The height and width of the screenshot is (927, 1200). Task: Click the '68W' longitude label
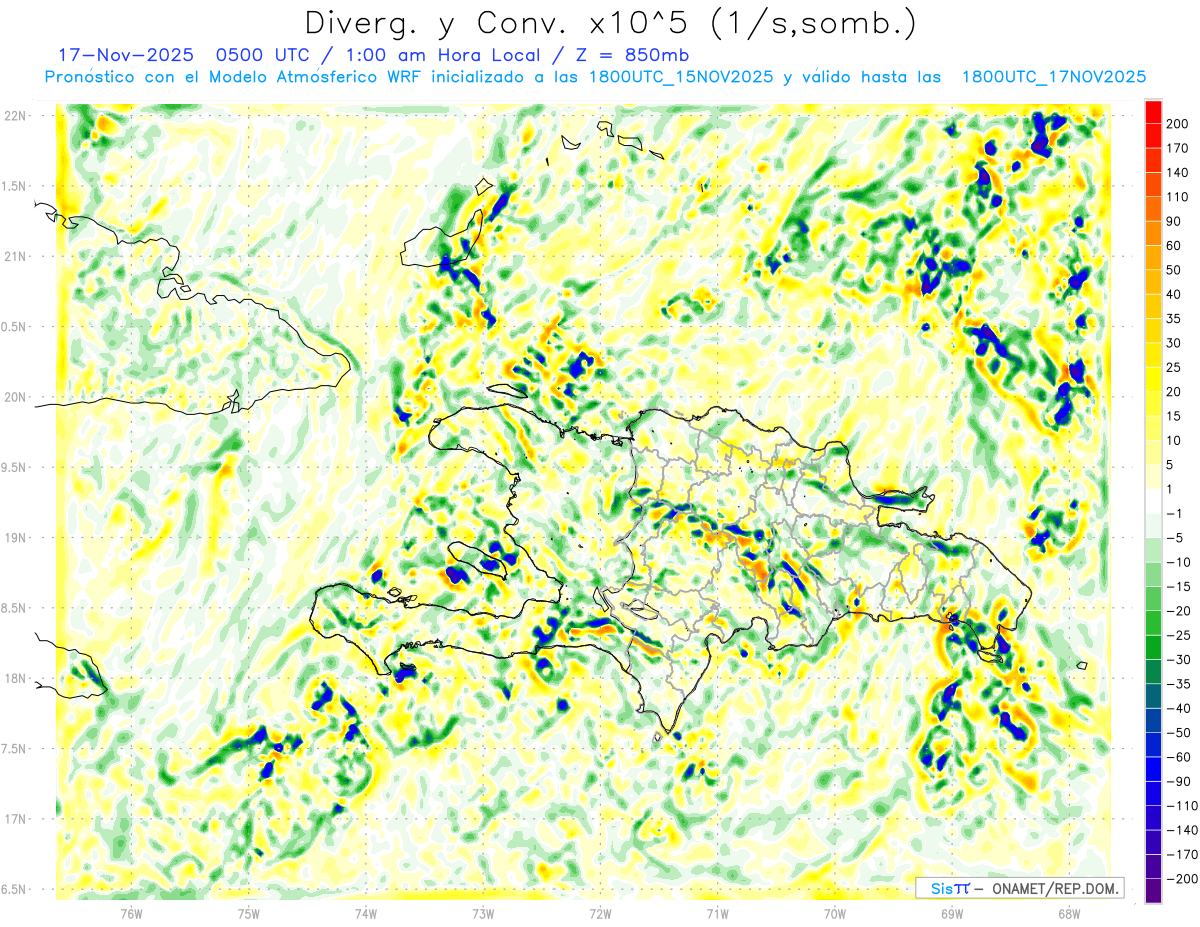1068,912
